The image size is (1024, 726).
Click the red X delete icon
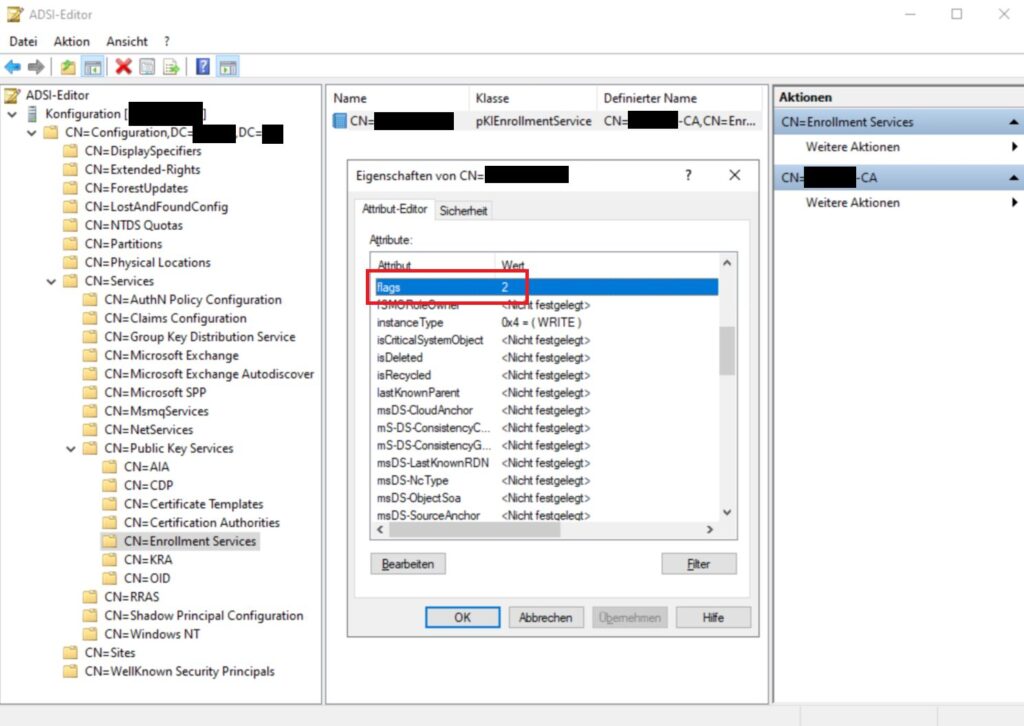(124, 67)
